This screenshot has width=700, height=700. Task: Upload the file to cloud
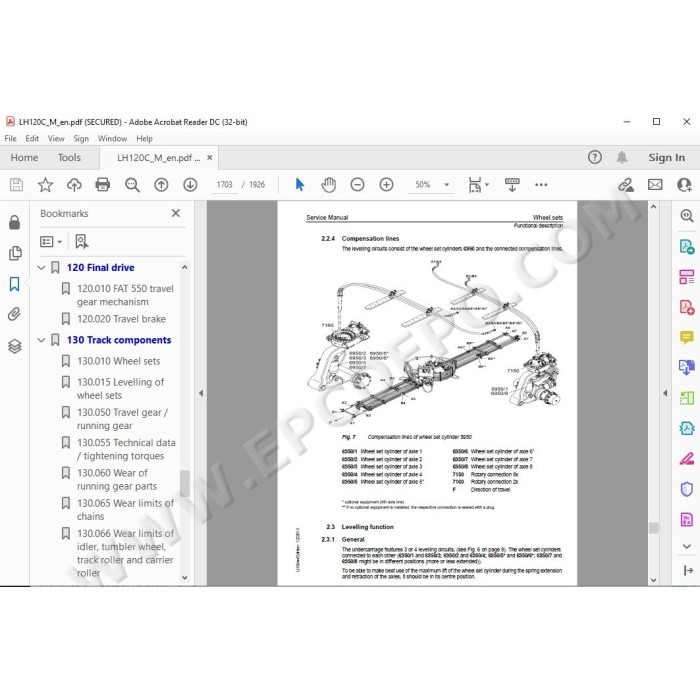tap(74, 185)
